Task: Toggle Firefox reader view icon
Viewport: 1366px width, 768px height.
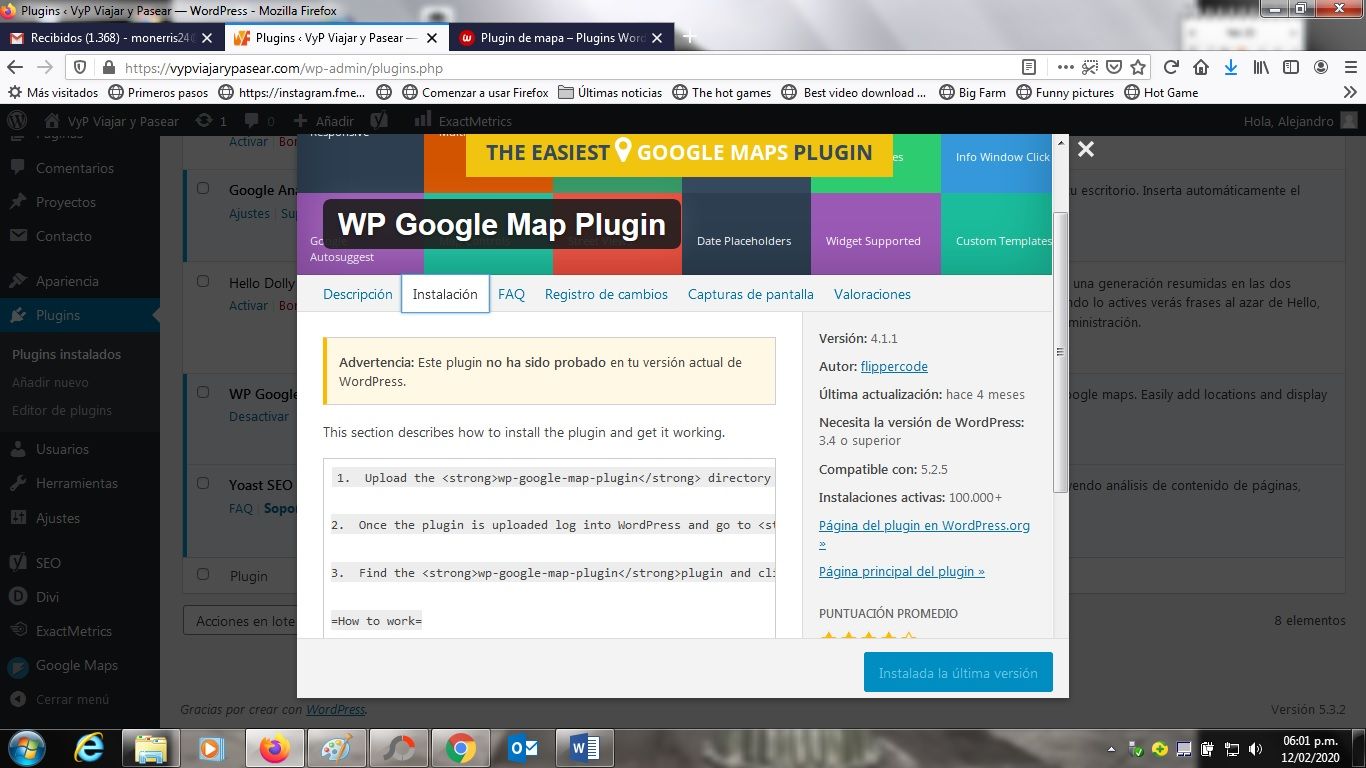Action: 1028,67
